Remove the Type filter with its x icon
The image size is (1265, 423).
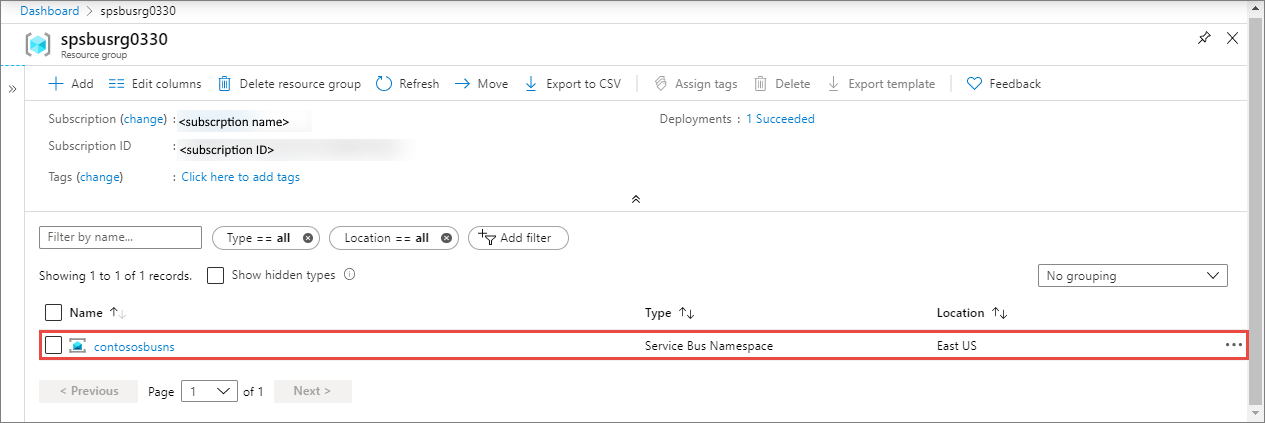308,238
